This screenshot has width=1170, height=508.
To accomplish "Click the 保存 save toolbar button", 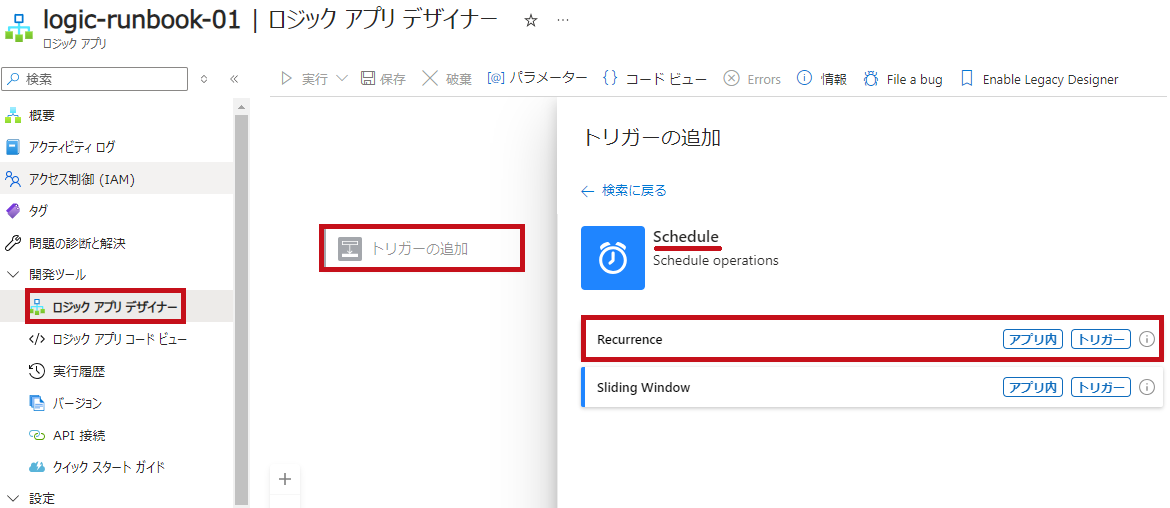I will click(383, 79).
